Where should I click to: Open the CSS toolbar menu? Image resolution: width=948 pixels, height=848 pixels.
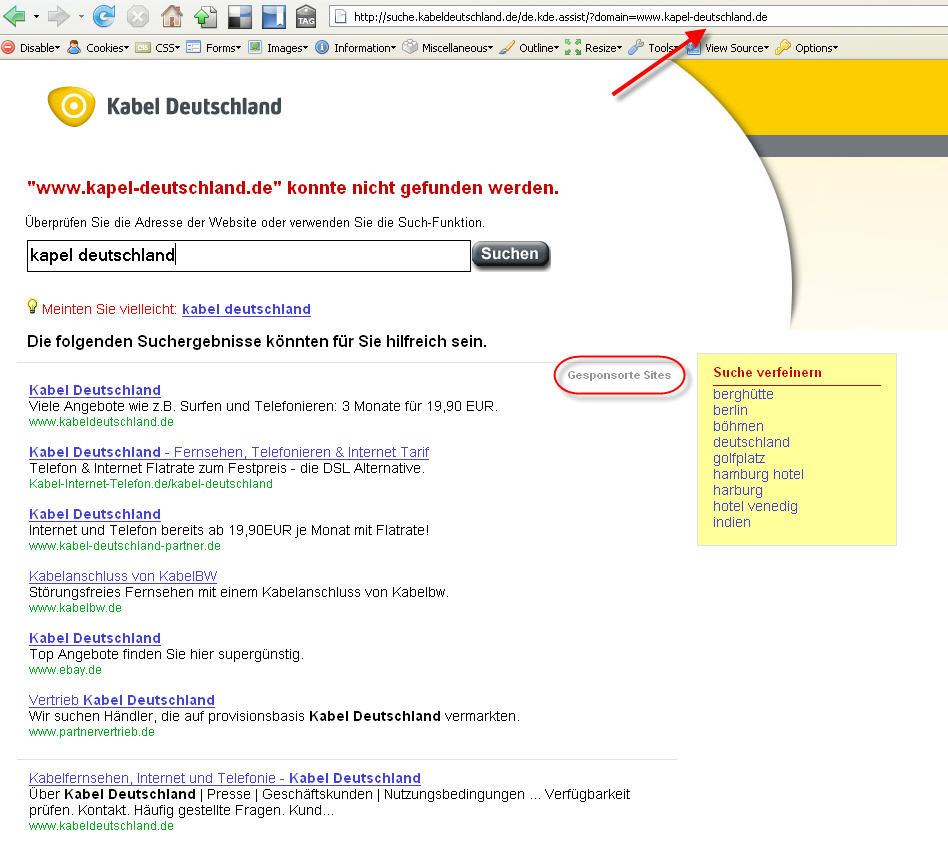tap(167, 48)
